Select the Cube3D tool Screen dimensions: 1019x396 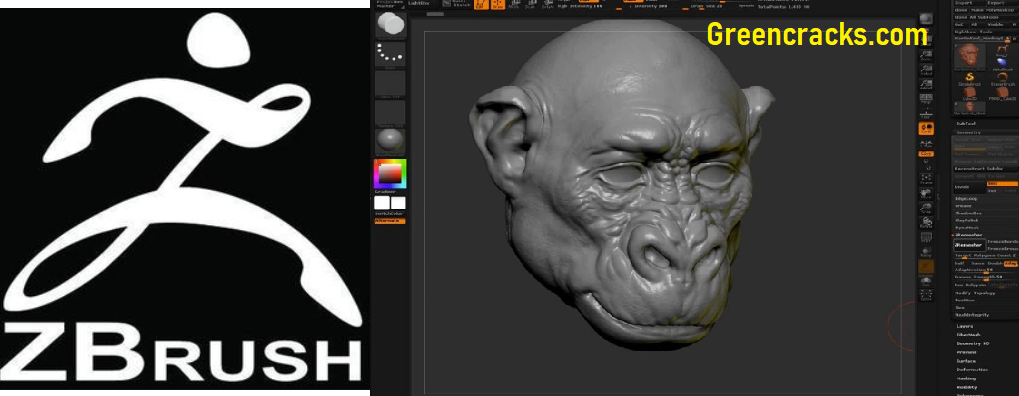click(x=969, y=94)
